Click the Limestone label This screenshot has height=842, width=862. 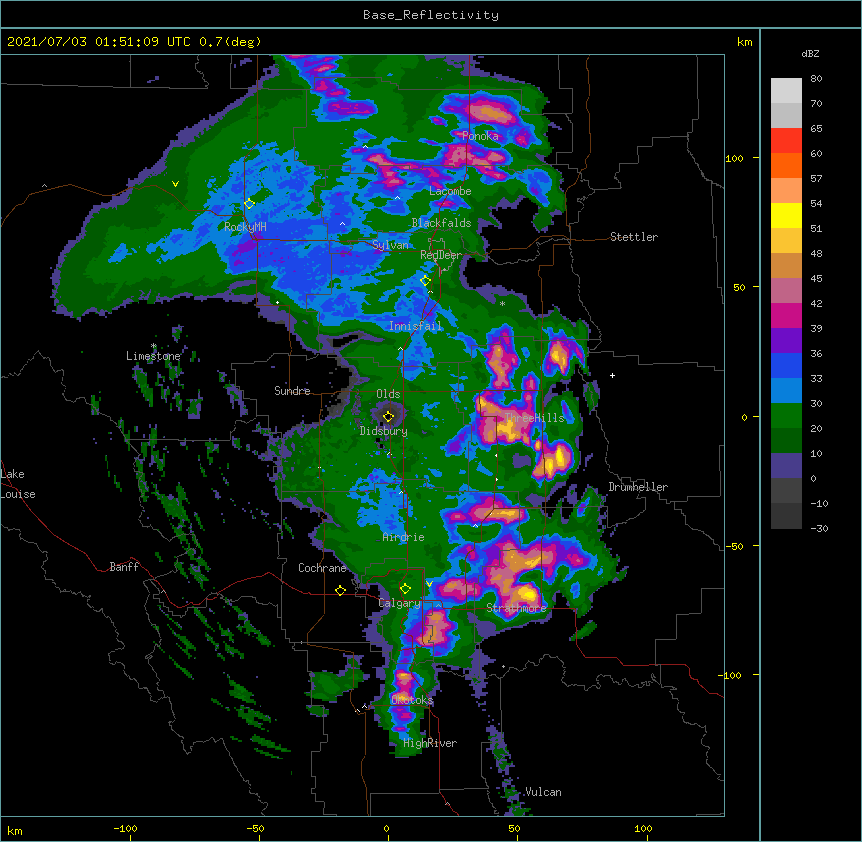click(153, 356)
